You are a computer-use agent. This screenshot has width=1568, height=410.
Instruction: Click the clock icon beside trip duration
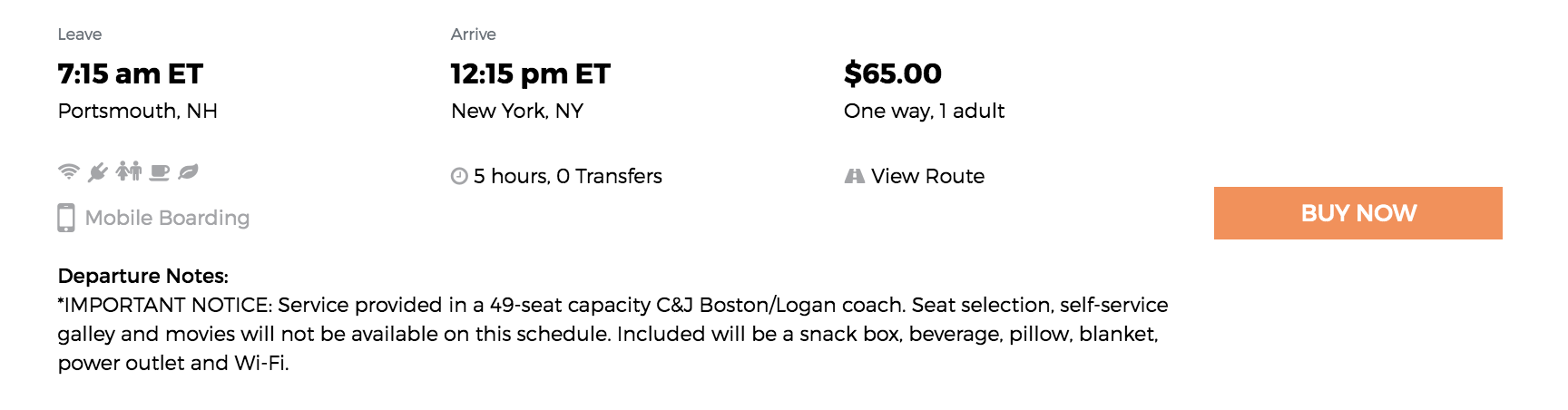(x=459, y=176)
